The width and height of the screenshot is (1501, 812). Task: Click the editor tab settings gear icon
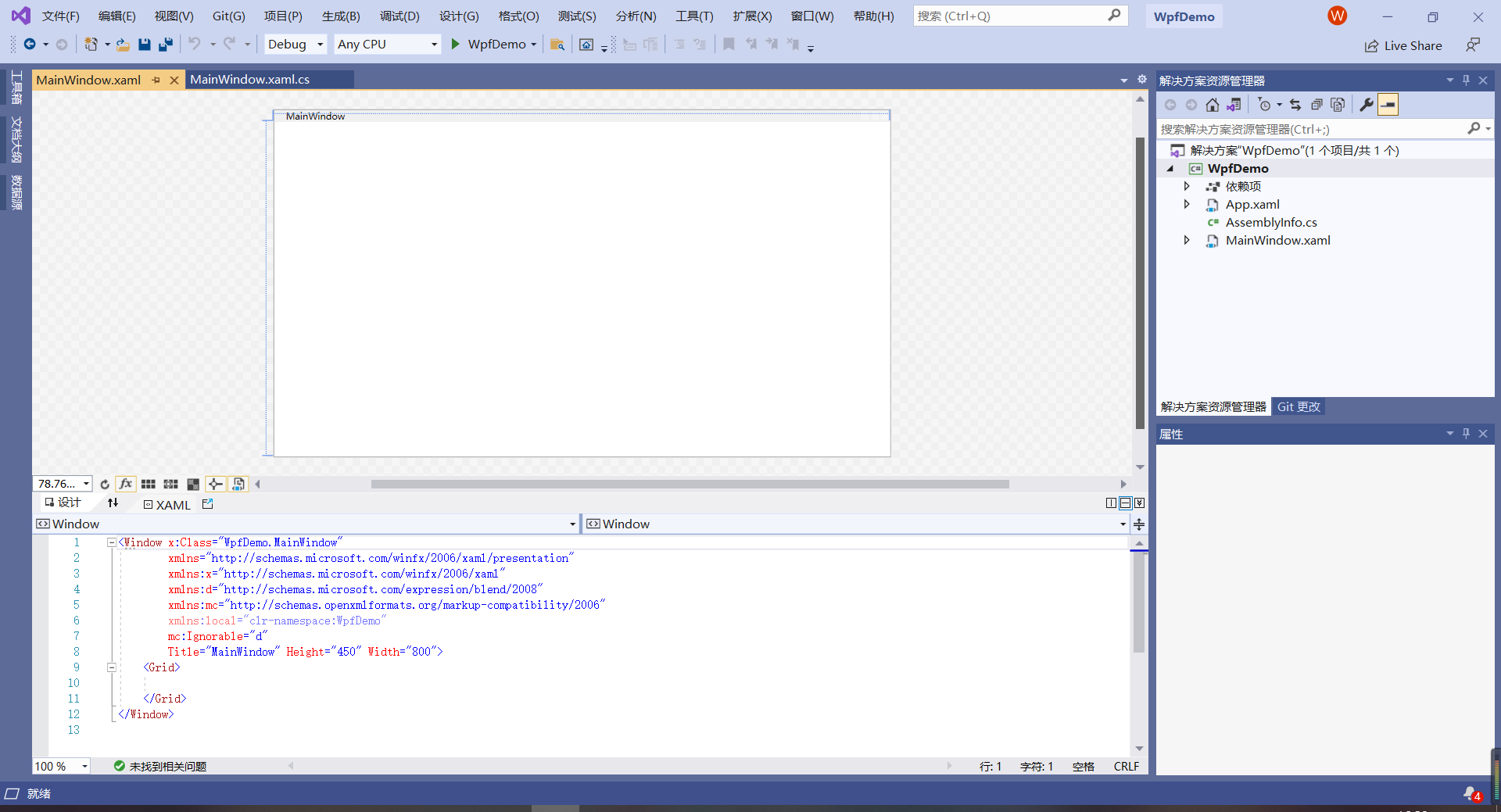1142,80
